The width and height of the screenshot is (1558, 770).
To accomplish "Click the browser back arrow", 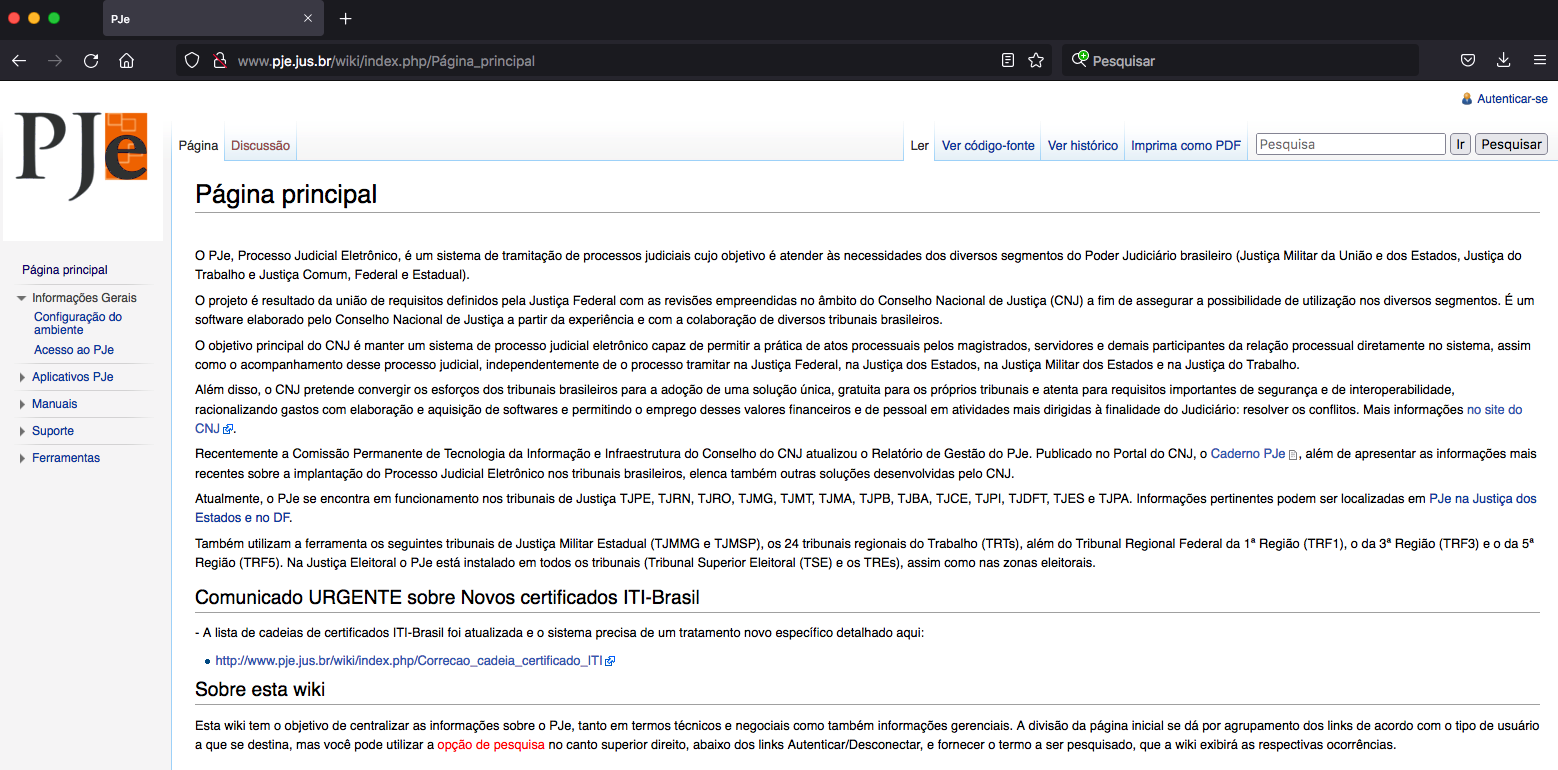I will tap(19, 61).
